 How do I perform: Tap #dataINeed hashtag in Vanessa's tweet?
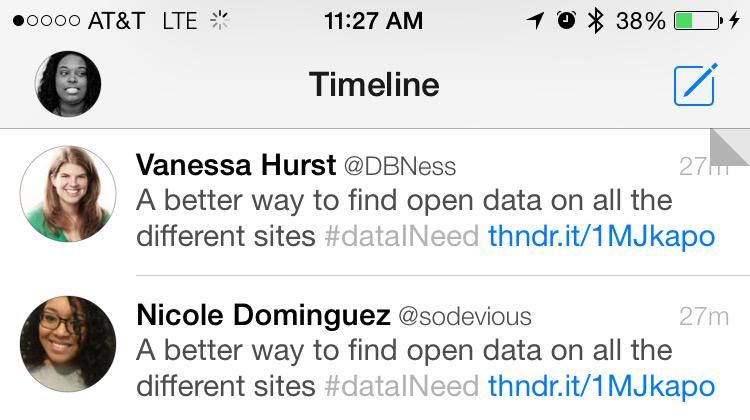tap(401, 236)
